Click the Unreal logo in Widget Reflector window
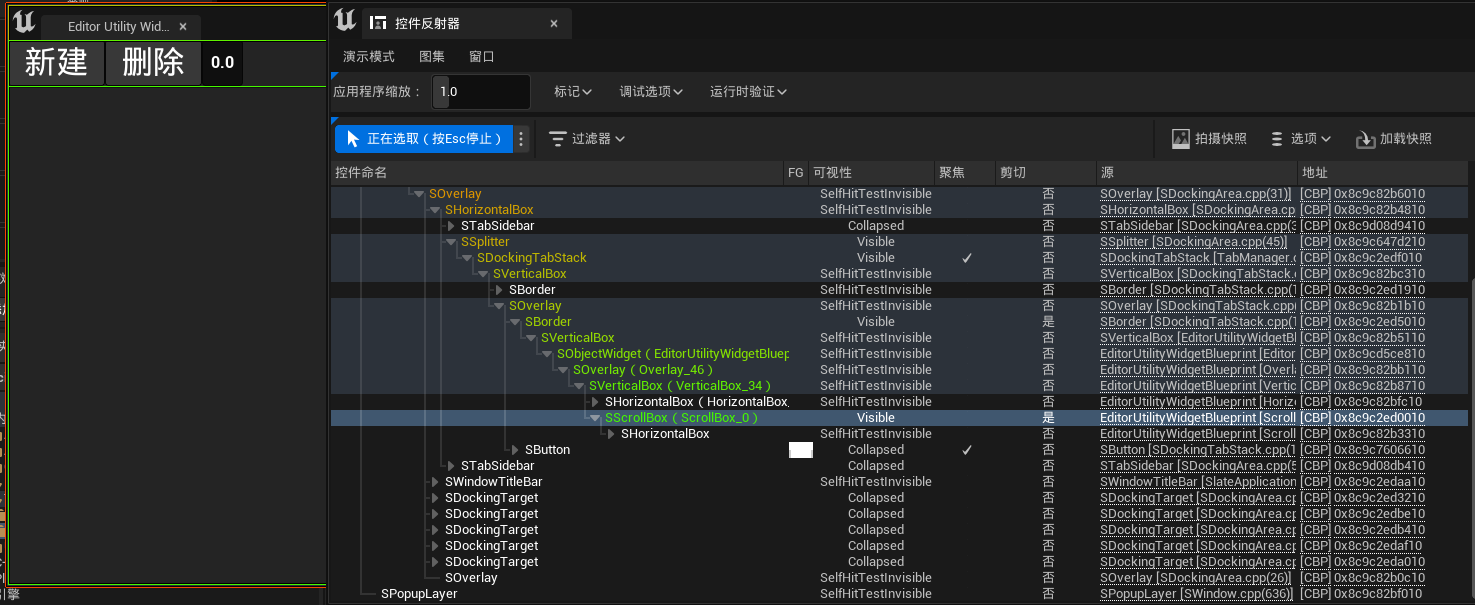The image size is (1475, 605). tap(345, 21)
